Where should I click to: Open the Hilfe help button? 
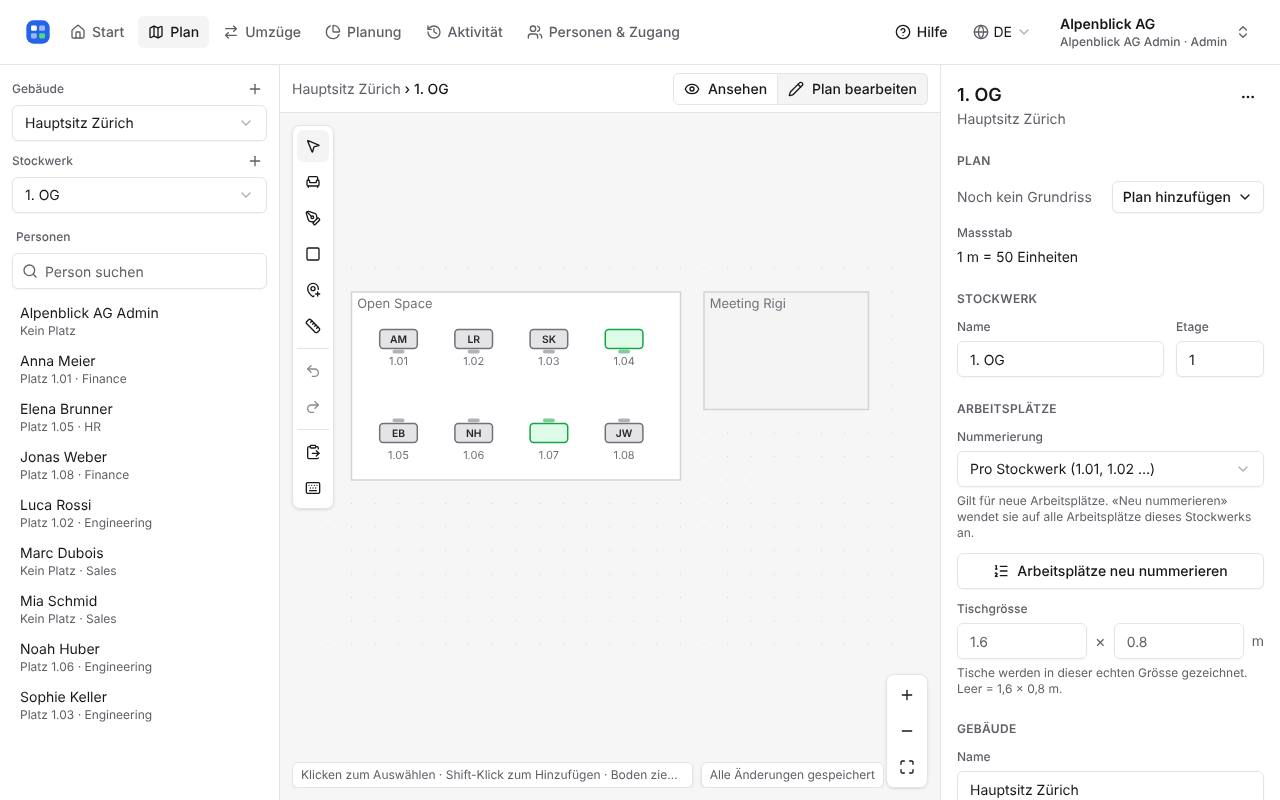(921, 32)
